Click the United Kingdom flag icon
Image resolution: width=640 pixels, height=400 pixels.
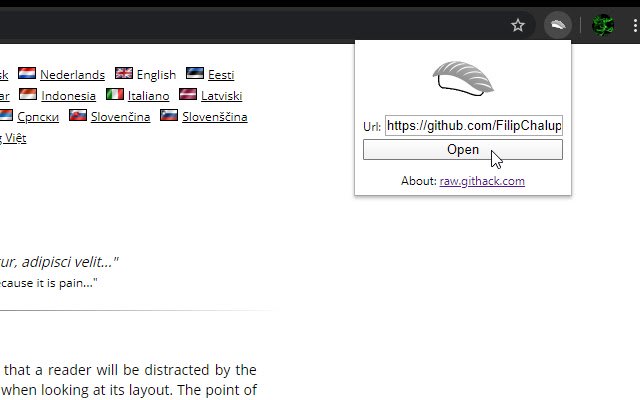click(x=124, y=73)
